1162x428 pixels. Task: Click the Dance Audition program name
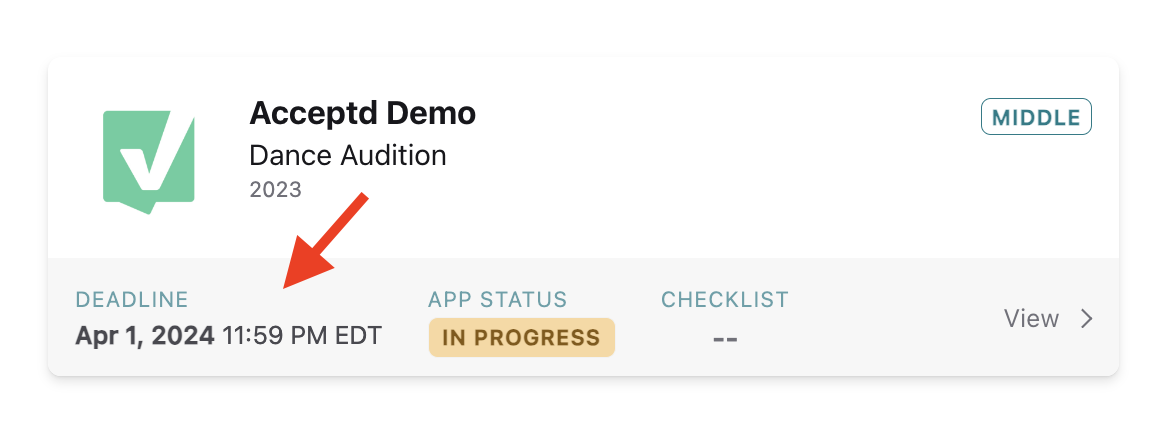pos(348,156)
